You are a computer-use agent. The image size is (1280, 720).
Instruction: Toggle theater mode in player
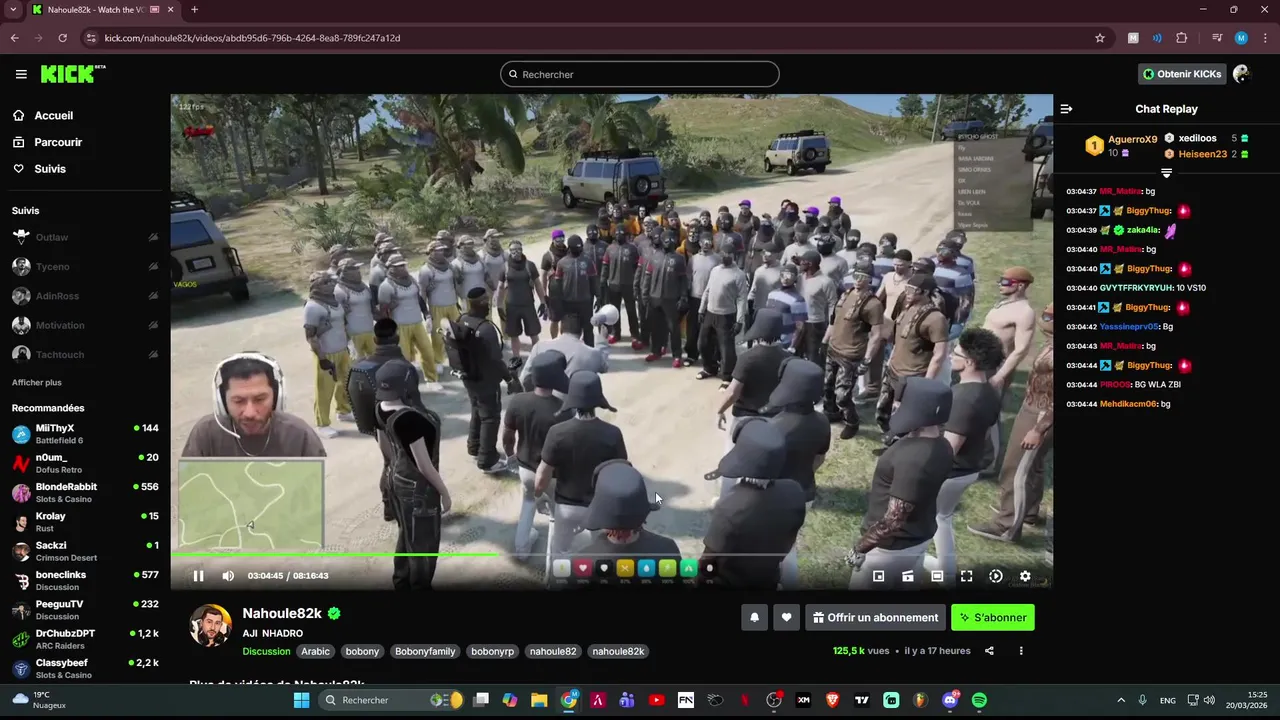(937, 576)
